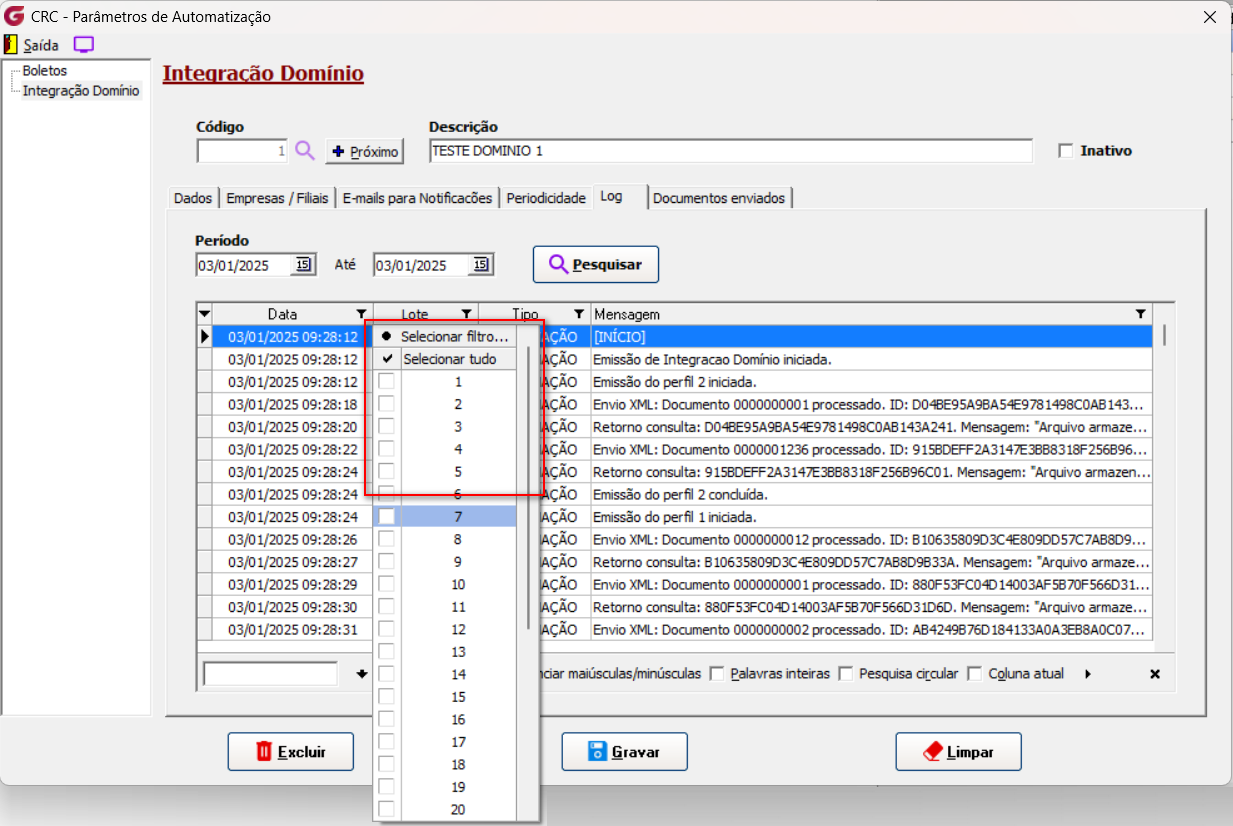Click the Descrição field with TESTE DOMINIO 1

[730, 151]
